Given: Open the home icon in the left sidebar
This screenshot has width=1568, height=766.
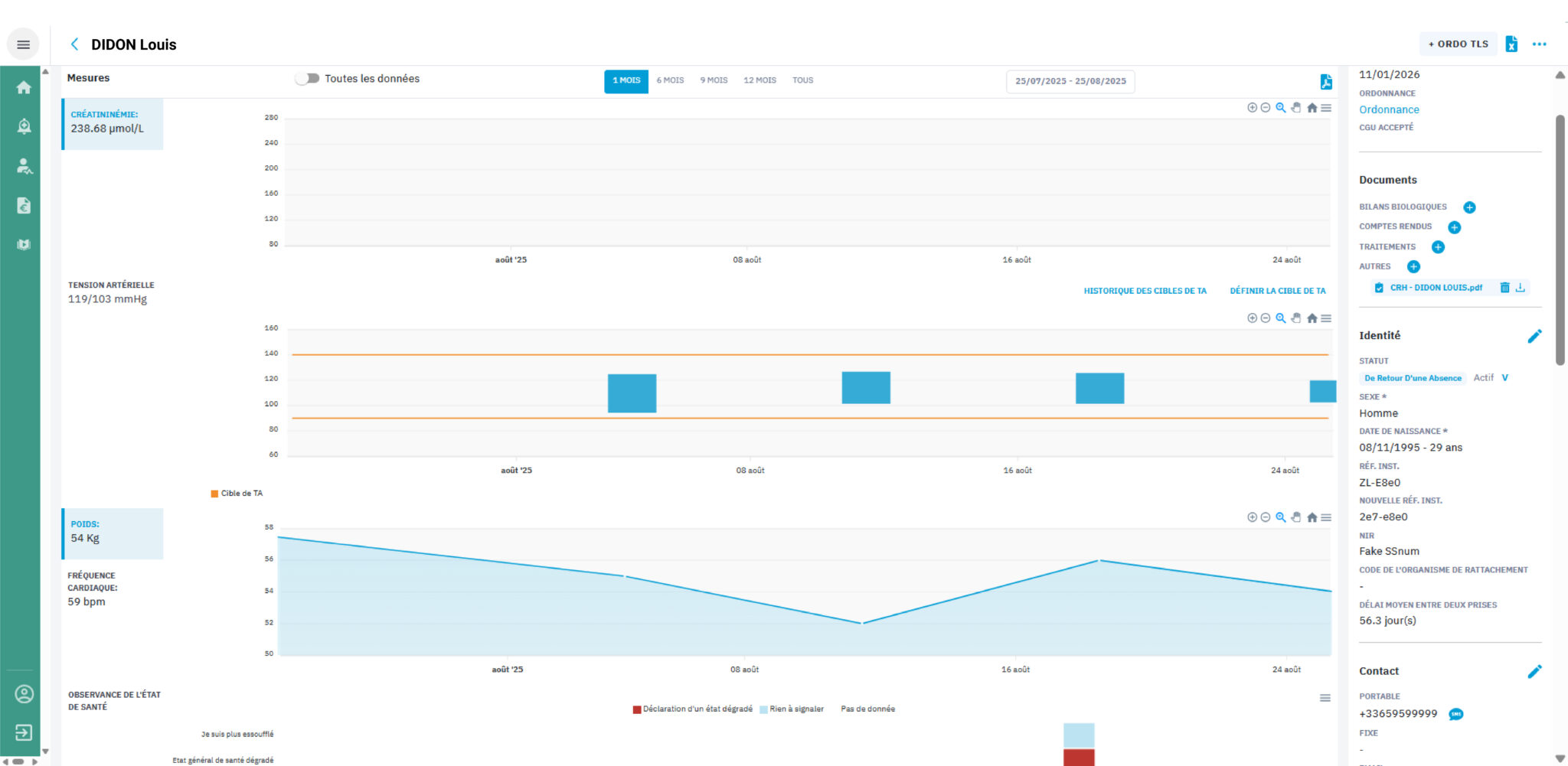Looking at the screenshot, I should coord(24,87).
